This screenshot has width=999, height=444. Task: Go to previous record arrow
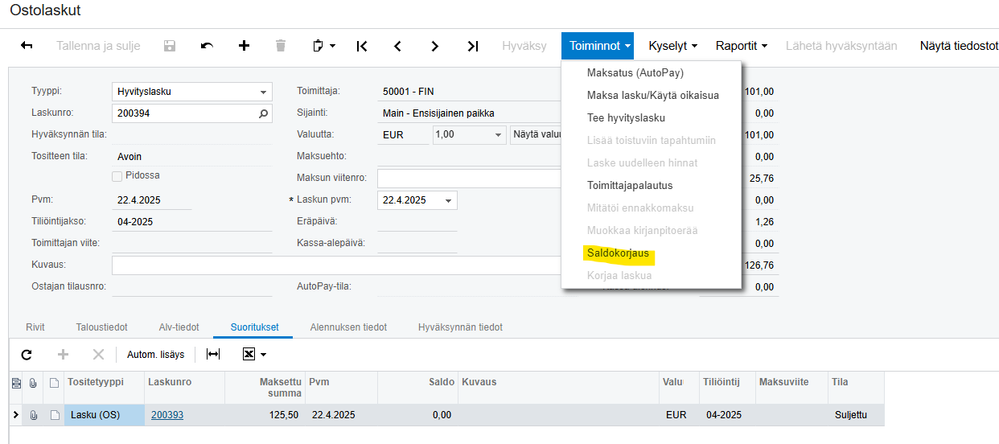pyautogui.click(x=398, y=46)
